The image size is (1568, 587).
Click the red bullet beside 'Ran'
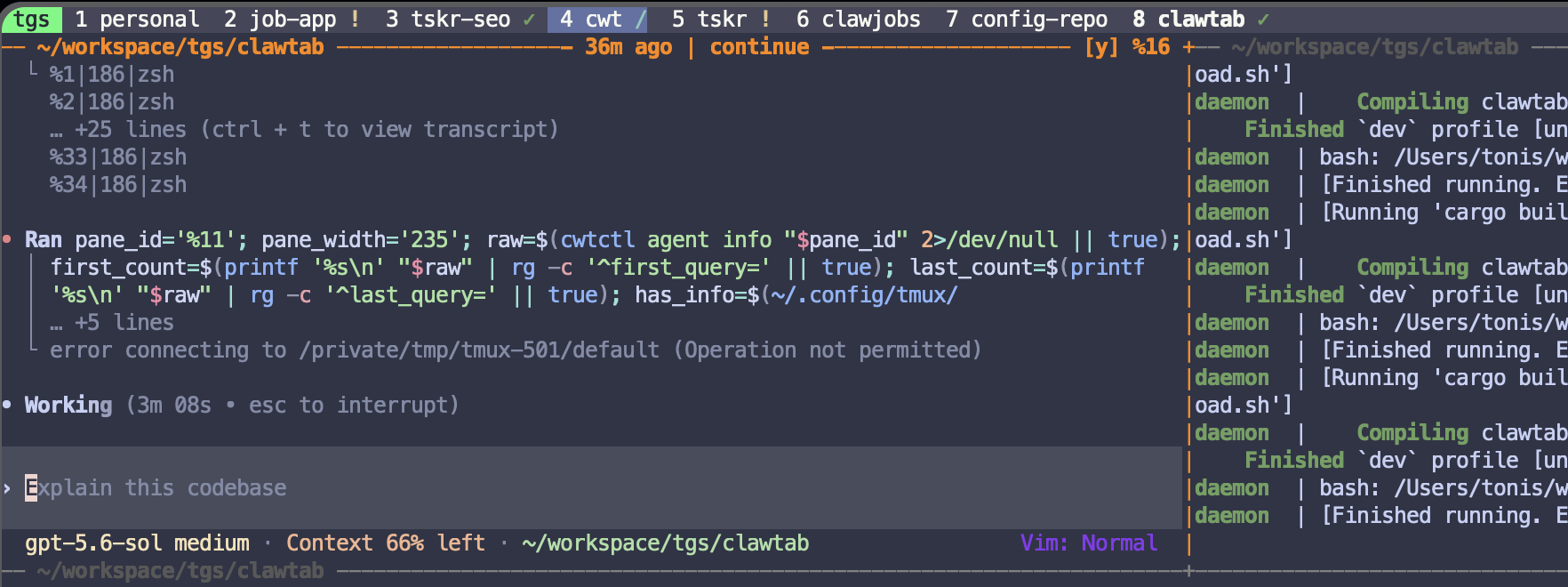7,239
